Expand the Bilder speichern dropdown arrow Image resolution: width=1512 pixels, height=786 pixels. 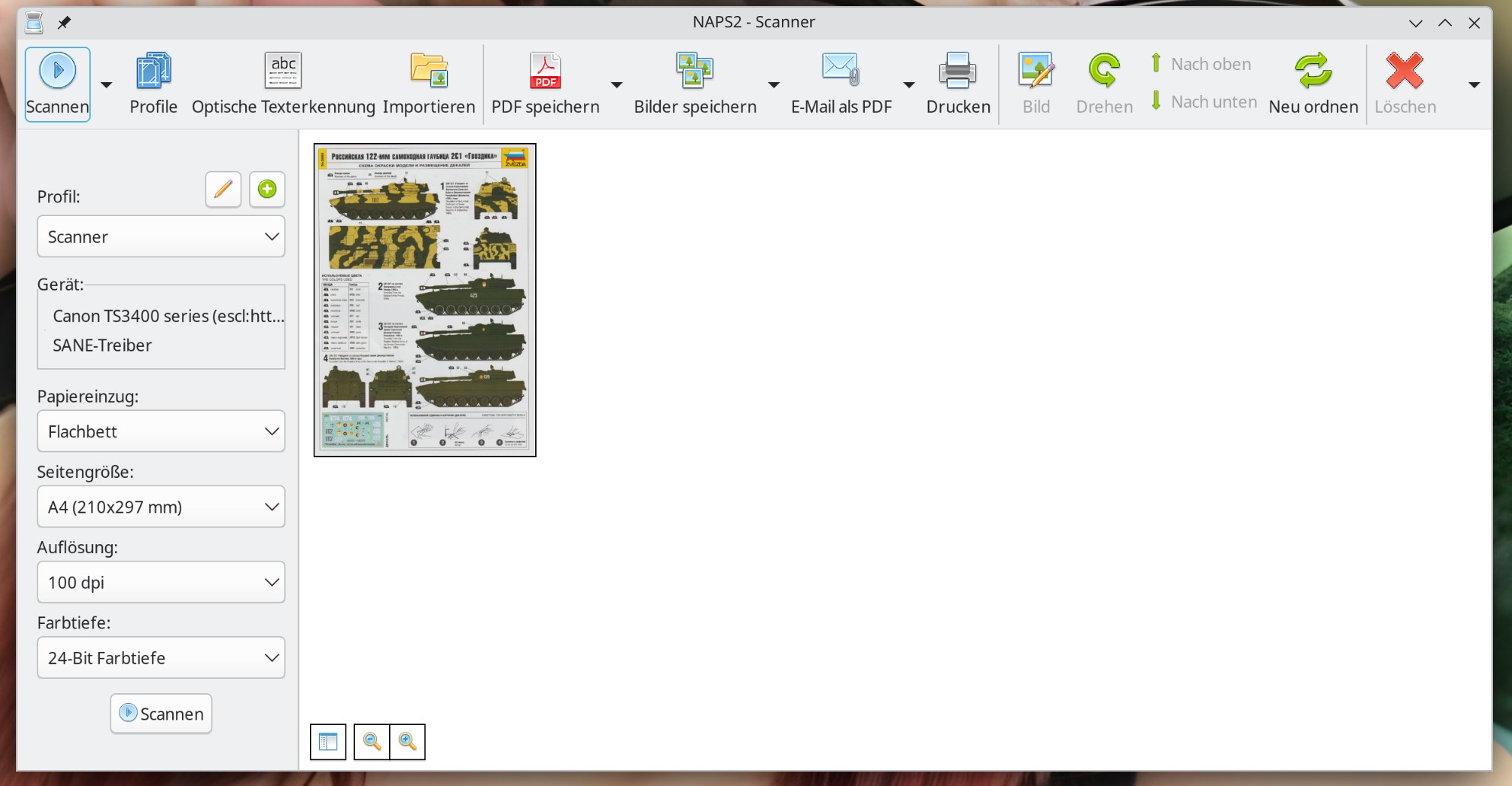pos(774,84)
